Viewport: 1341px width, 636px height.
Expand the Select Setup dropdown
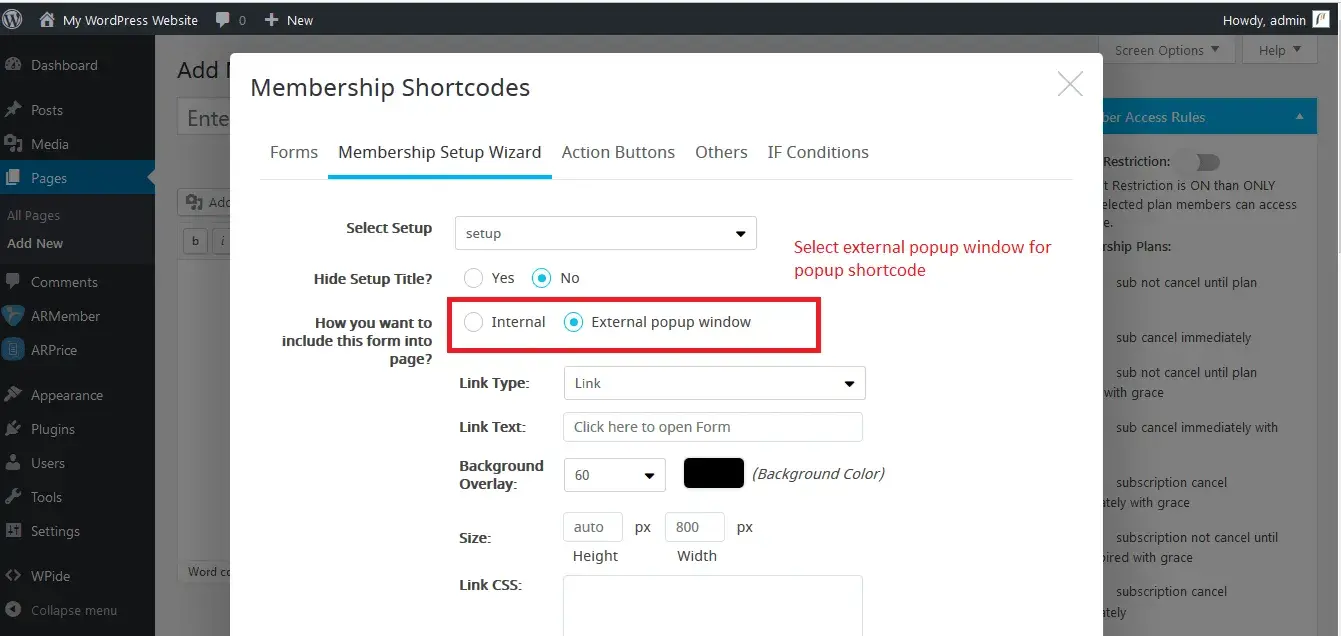tap(605, 233)
